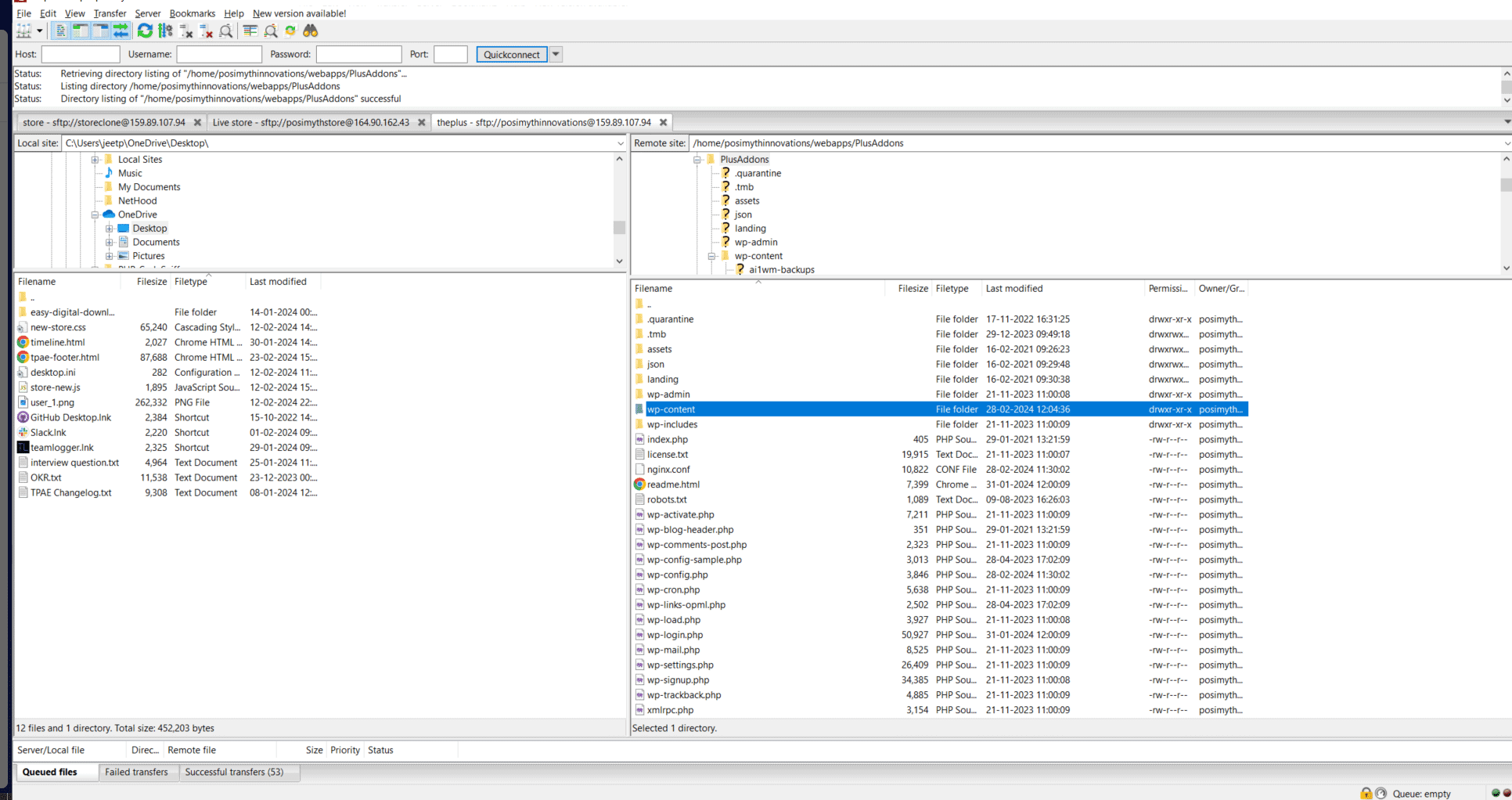Viewport: 1512px width, 800px height.
Task: Toggle the message log display
Action: (60, 31)
